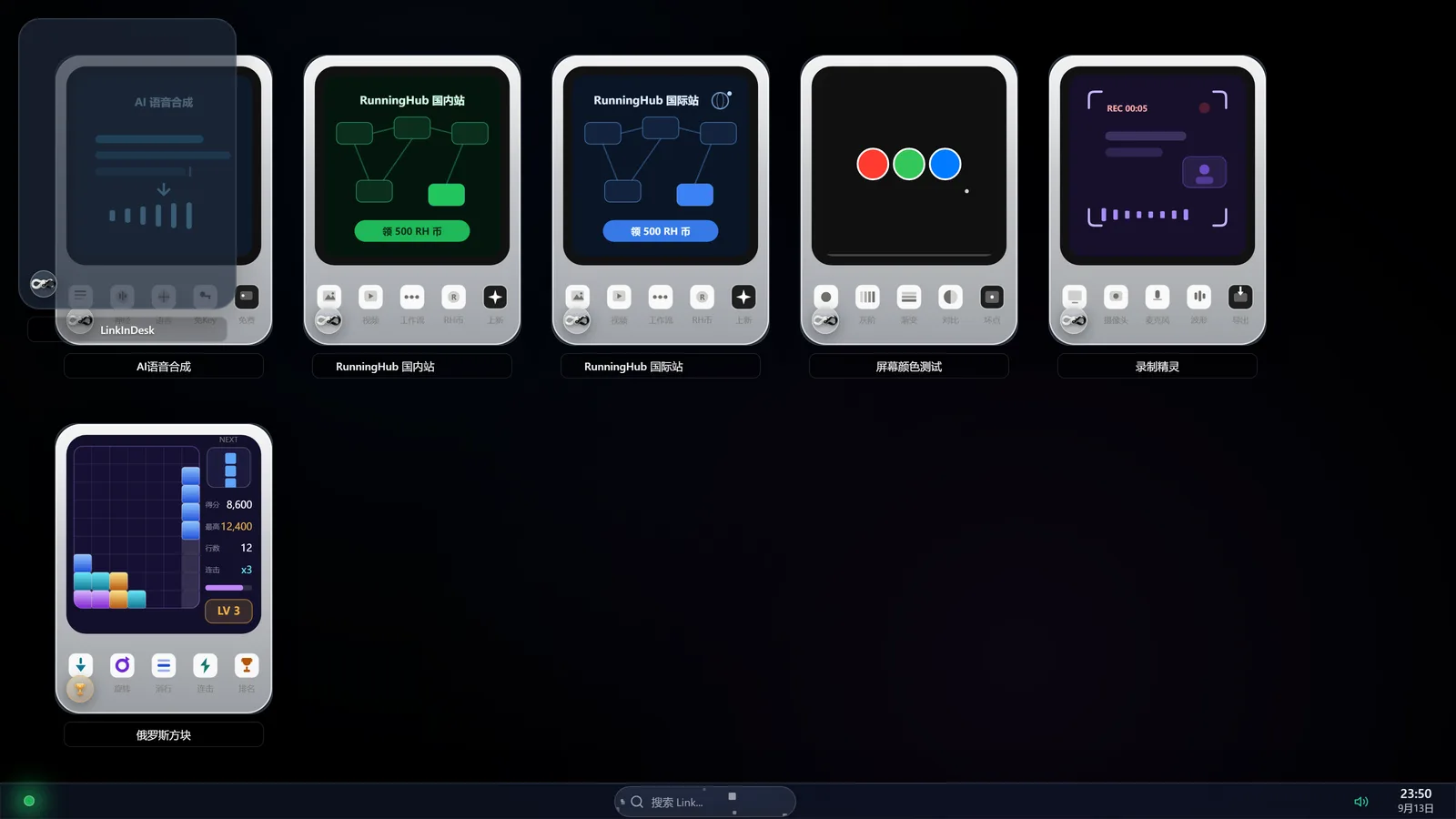Select the 旋转 rotate icon in 俄罗斯方块 card
The width and height of the screenshot is (1456, 819).
(x=122, y=665)
